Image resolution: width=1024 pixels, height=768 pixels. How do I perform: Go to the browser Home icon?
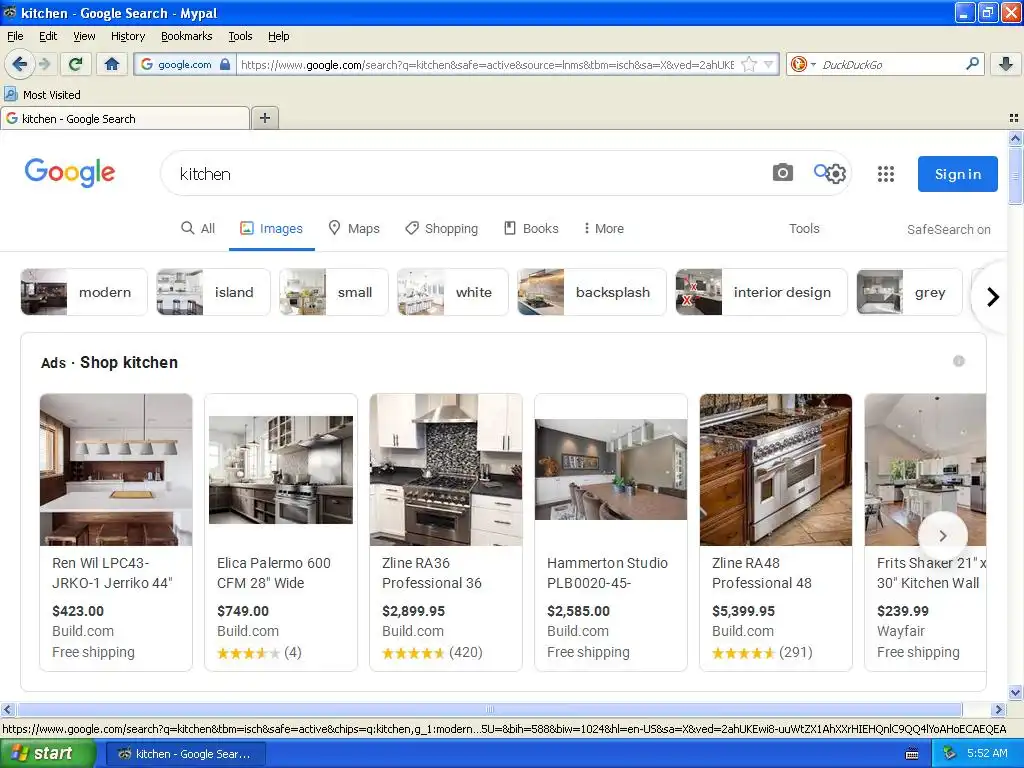(112, 64)
